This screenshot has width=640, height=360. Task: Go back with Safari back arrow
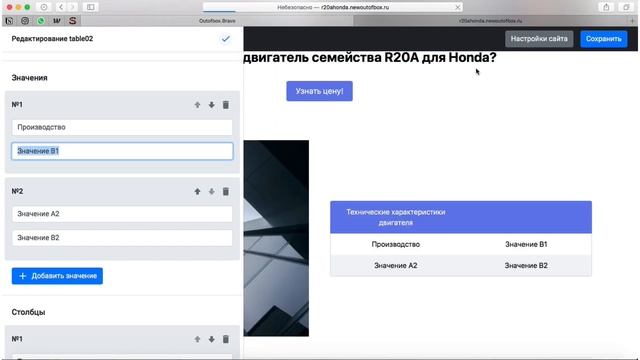[61, 7]
